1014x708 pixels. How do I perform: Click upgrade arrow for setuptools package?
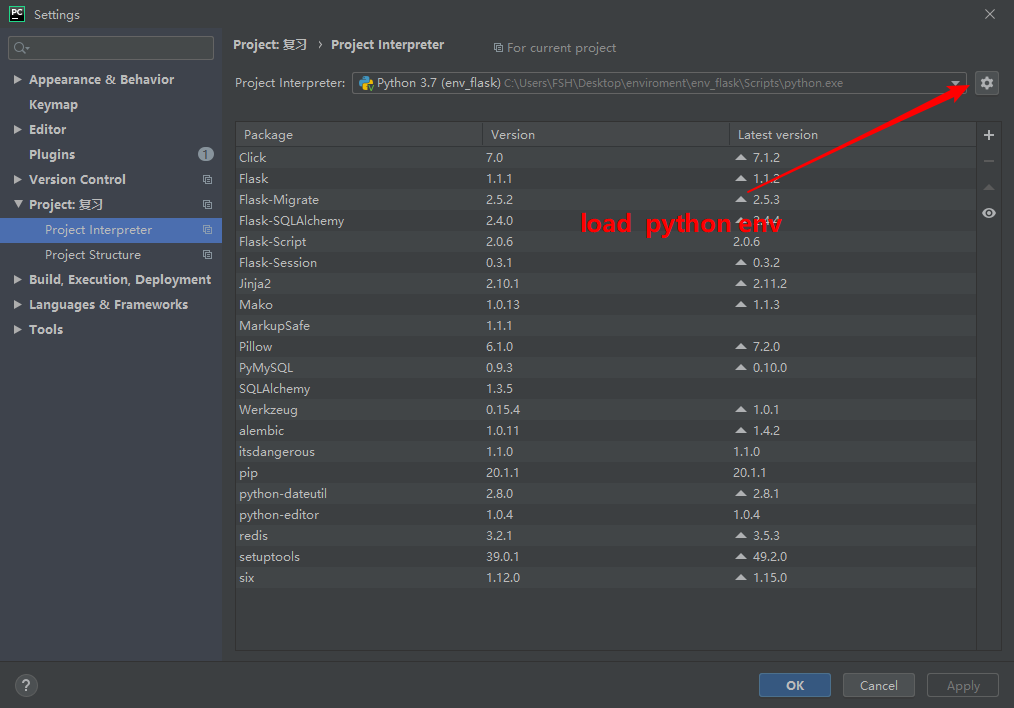click(x=741, y=556)
